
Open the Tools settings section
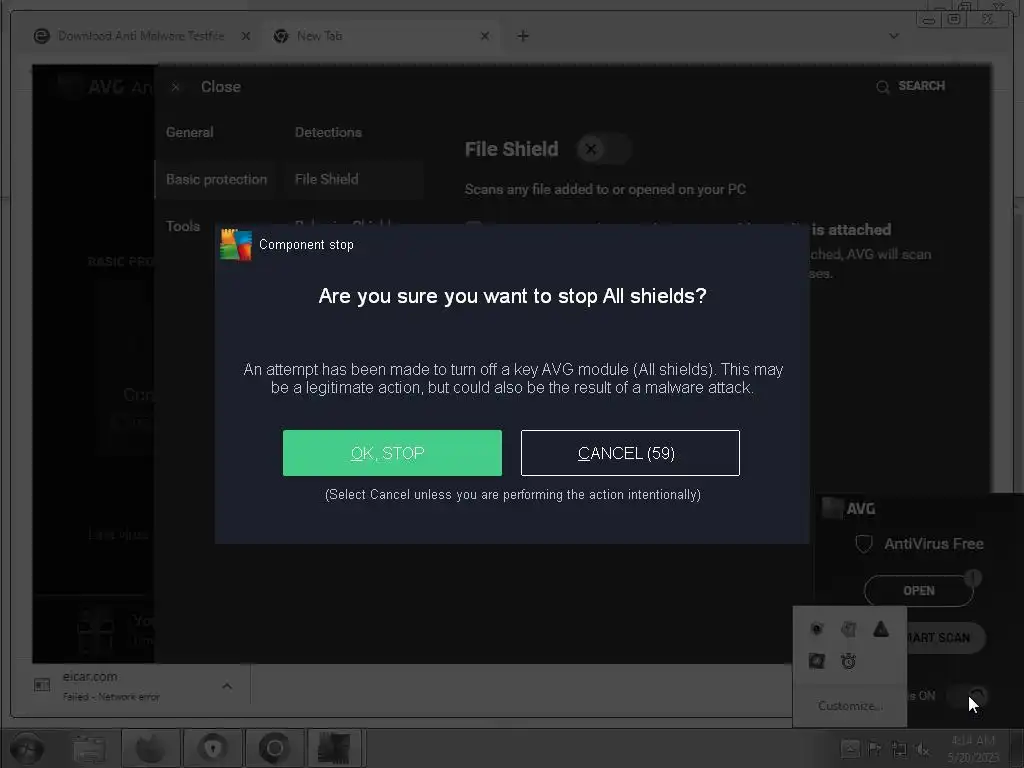coord(183,226)
